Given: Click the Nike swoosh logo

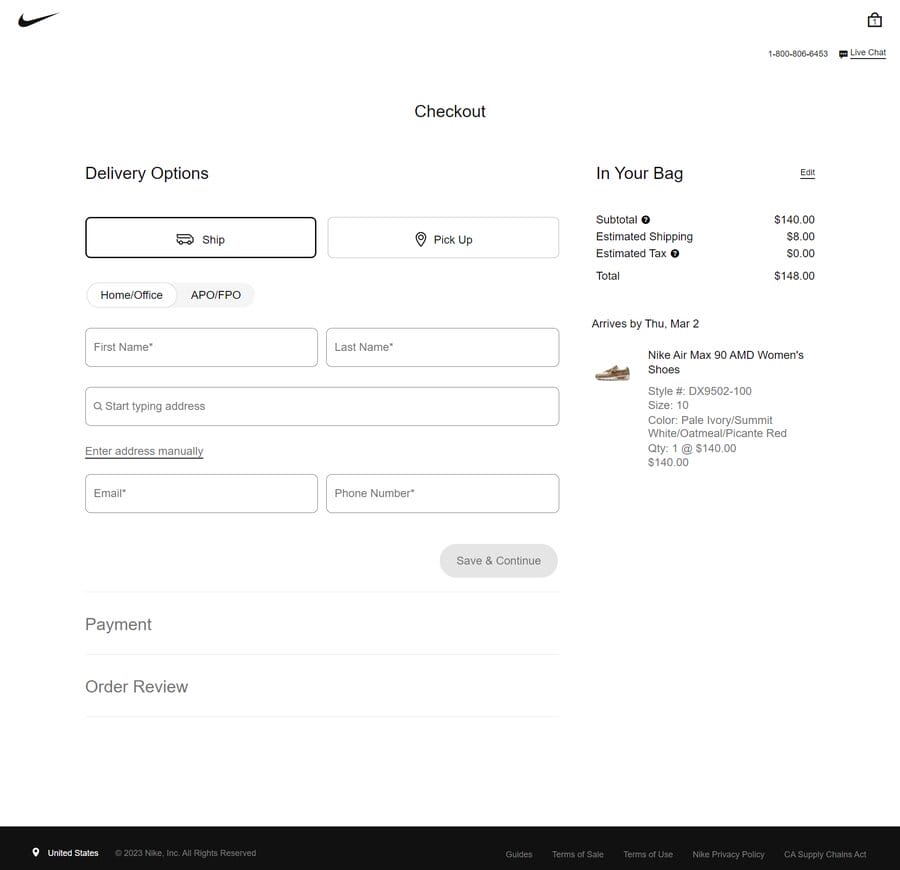Looking at the screenshot, I should pos(38,20).
